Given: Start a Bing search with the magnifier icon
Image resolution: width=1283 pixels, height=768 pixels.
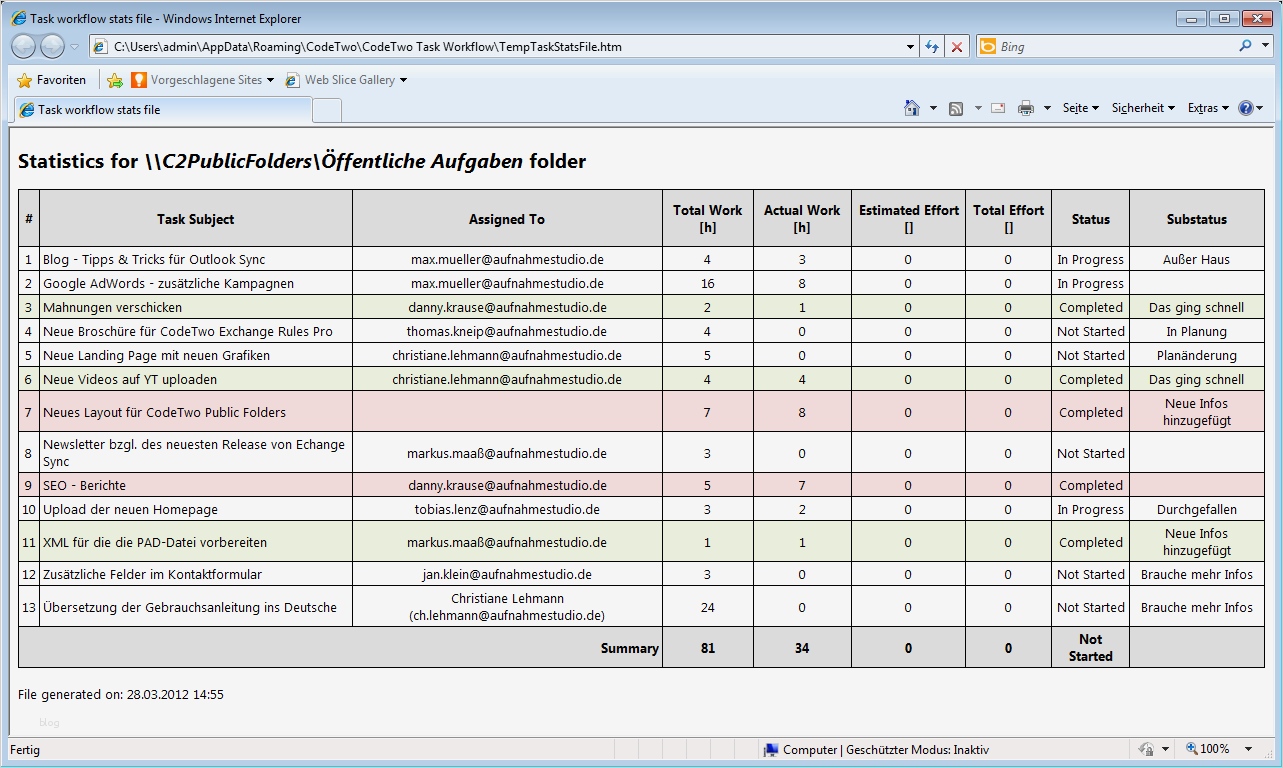Looking at the screenshot, I should point(1244,46).
